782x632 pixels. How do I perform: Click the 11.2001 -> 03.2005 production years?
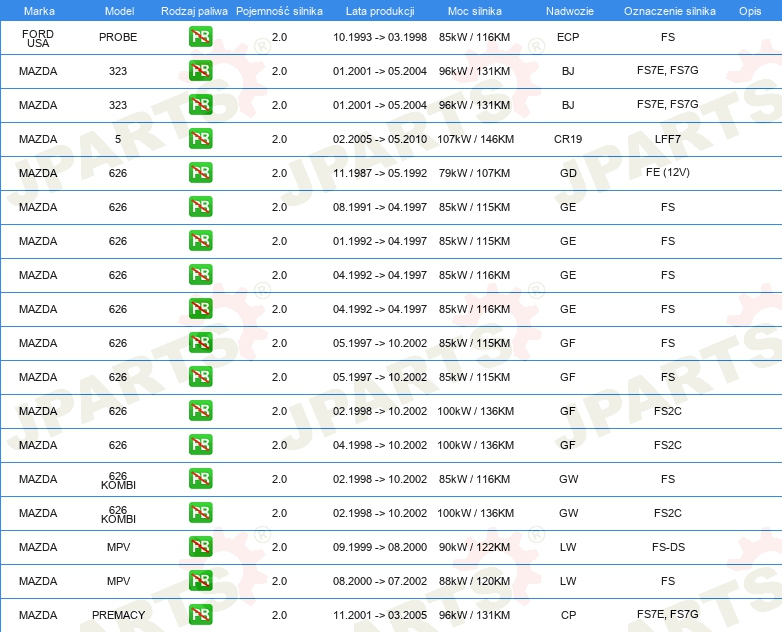380,615
